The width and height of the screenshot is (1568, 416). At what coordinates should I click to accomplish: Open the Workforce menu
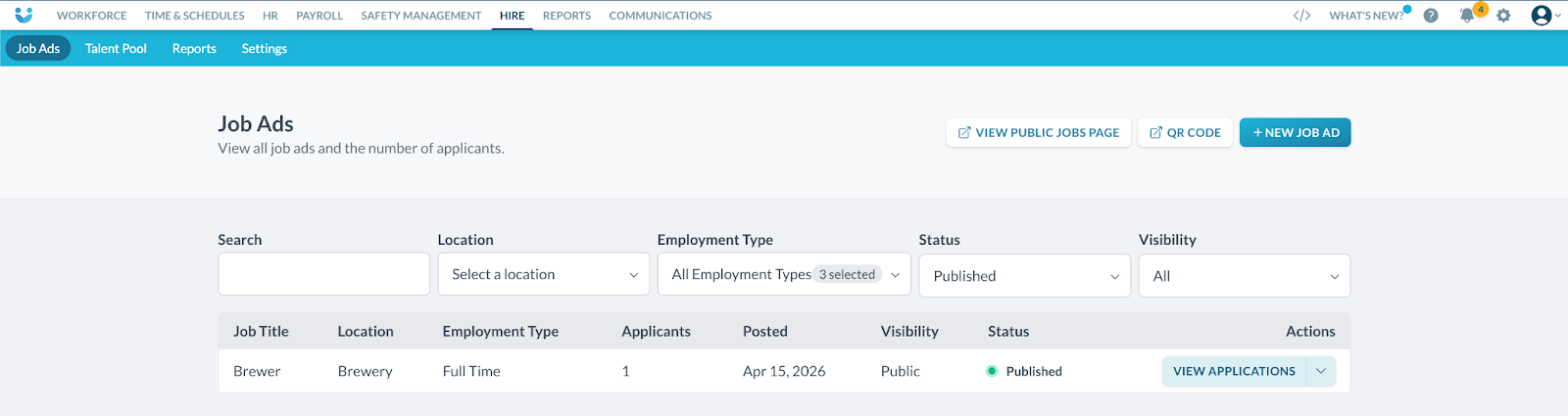(91, 16)
